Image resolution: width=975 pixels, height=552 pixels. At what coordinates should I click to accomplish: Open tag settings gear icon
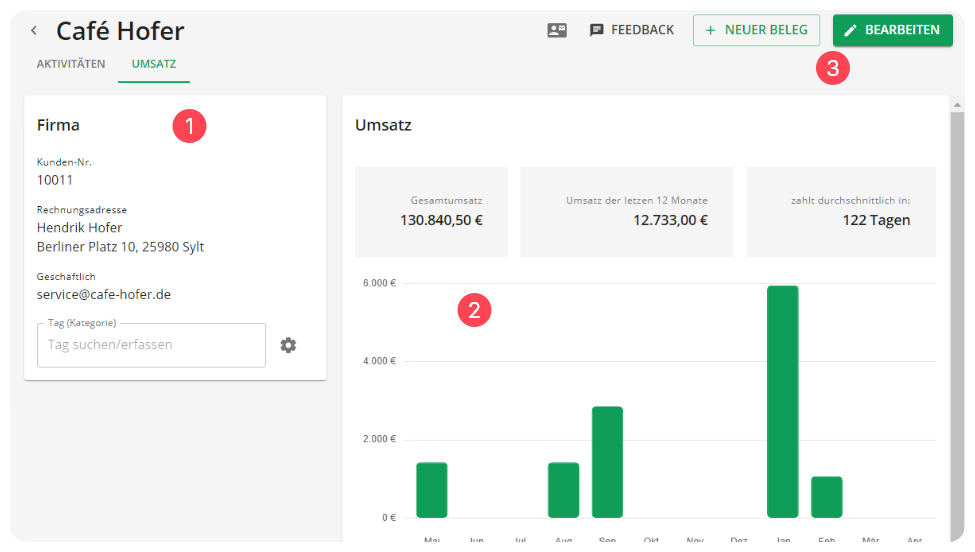288,345
